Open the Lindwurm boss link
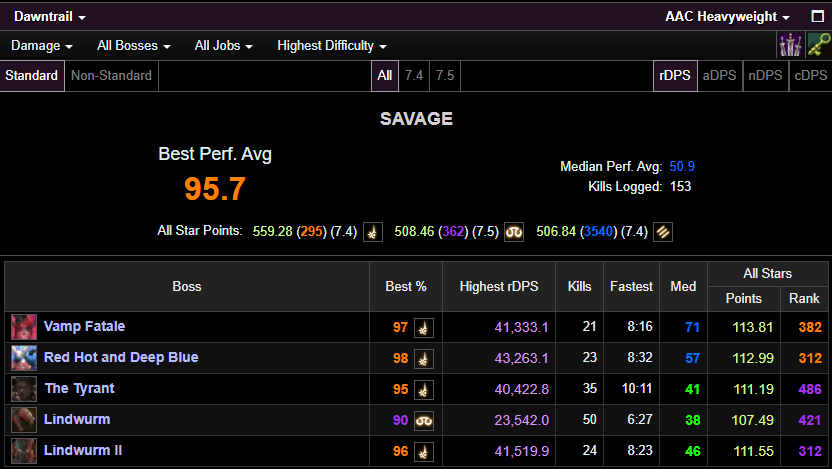Viewport: 832px width, 469px height. coord(77,419)
